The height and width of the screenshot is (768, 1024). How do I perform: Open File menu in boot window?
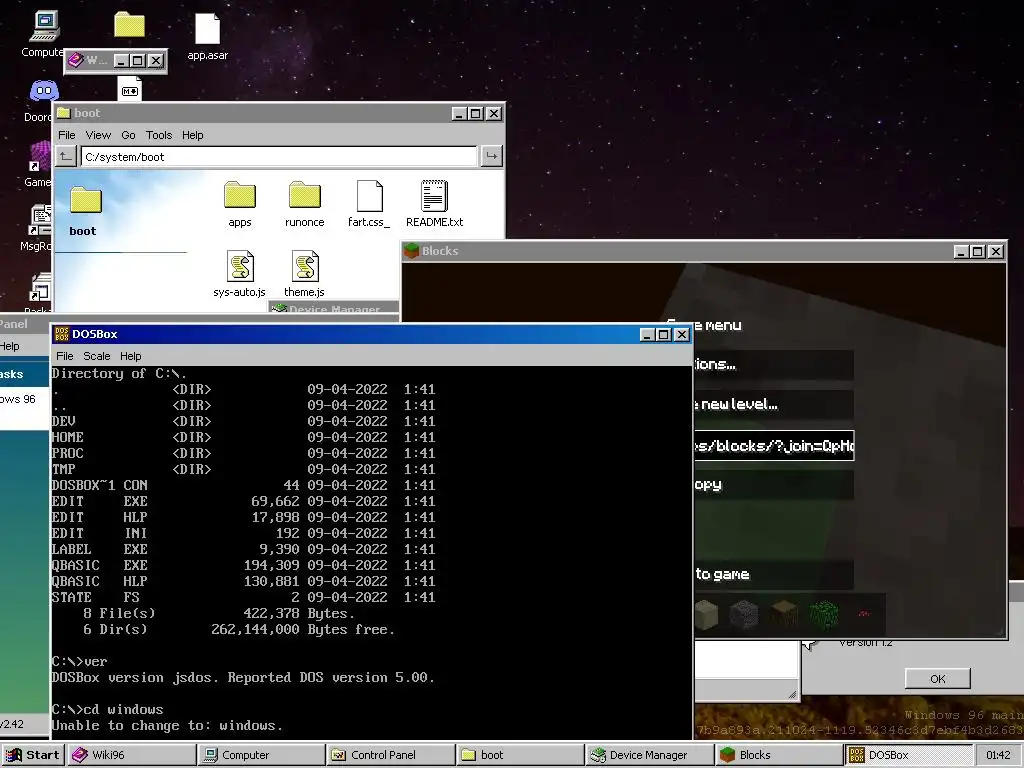pos(67,135)
